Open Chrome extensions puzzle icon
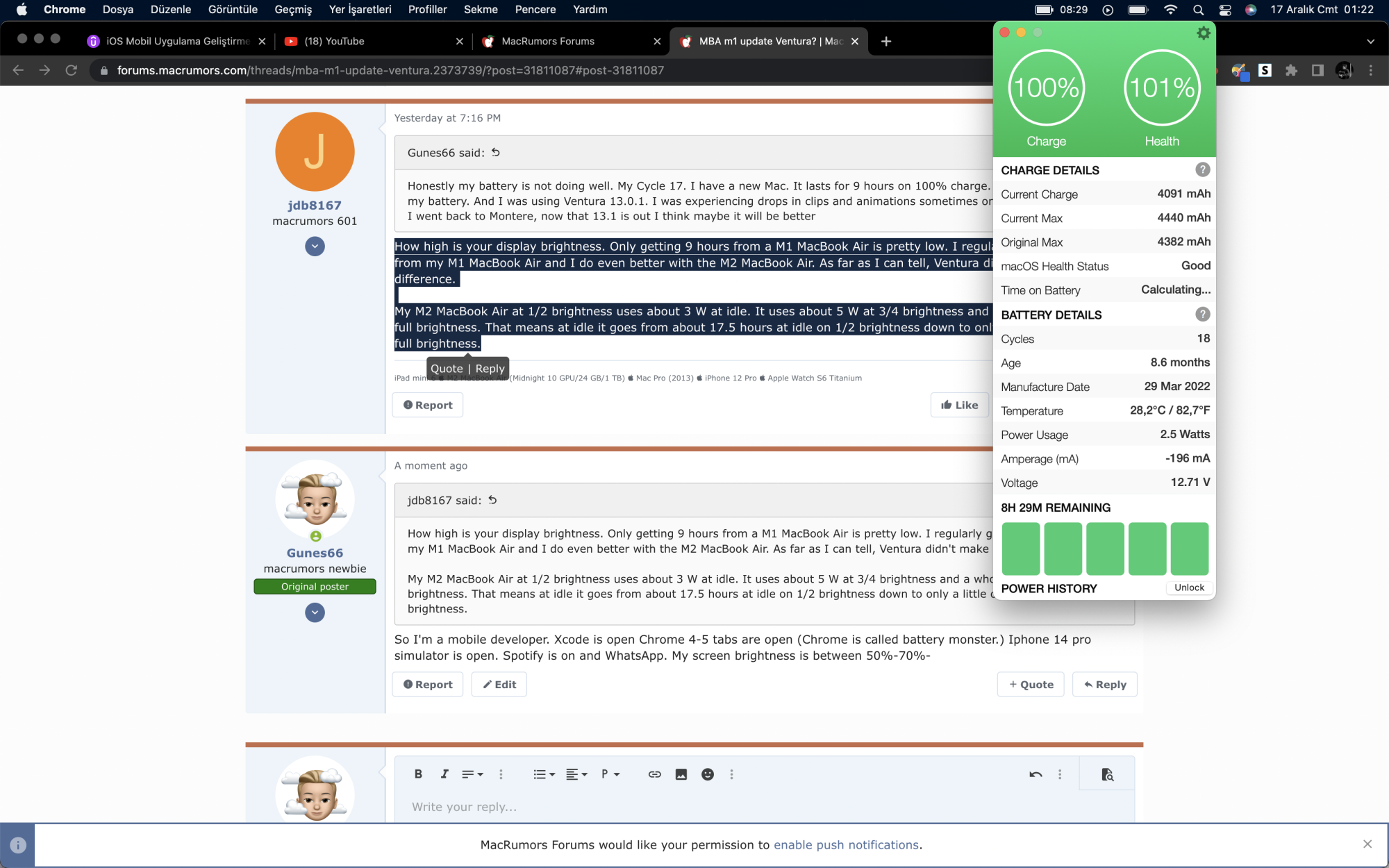The height and width of the screenshot is (868, 1389). point(1291,70)
